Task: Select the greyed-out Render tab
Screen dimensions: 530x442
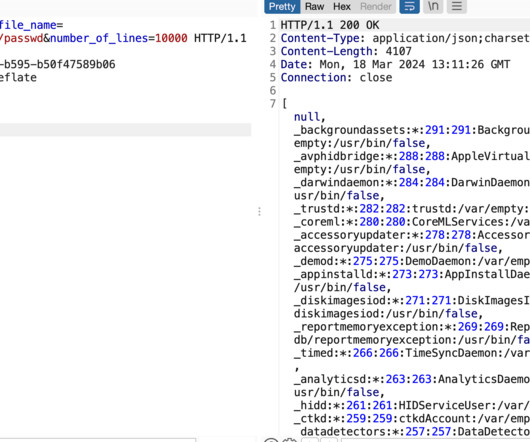Action: tap(376, 6)
